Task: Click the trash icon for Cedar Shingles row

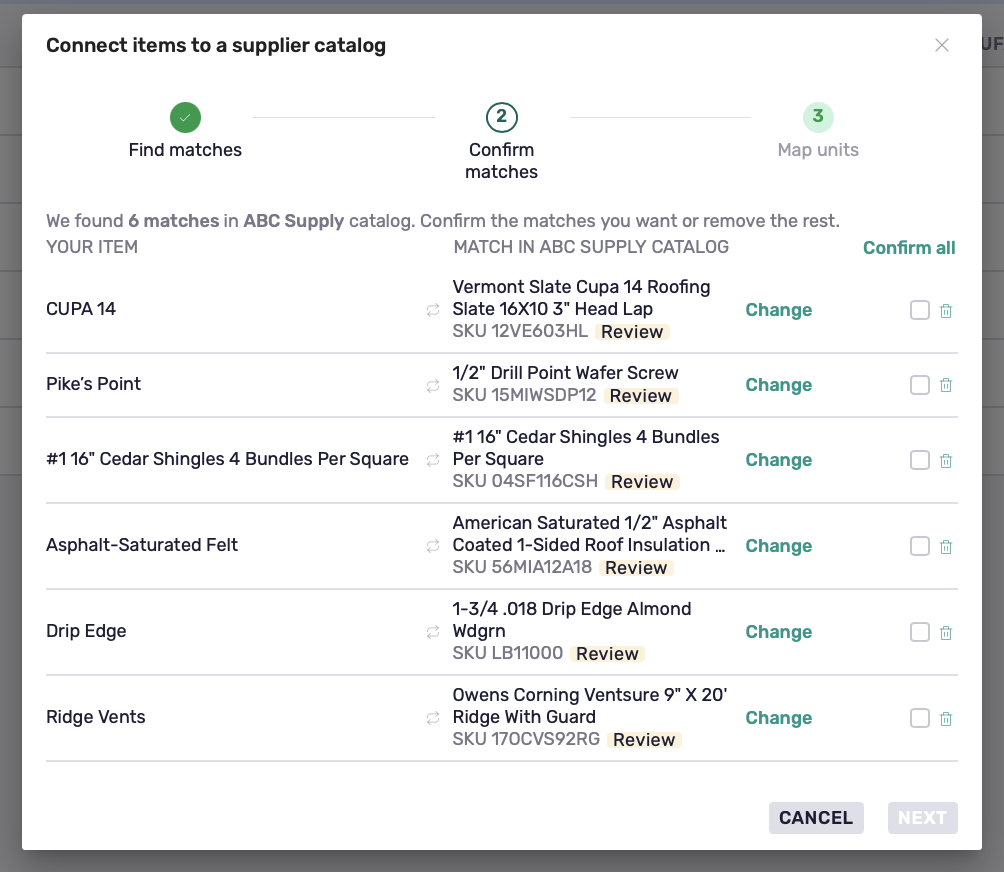Action: tap(946, 460)
